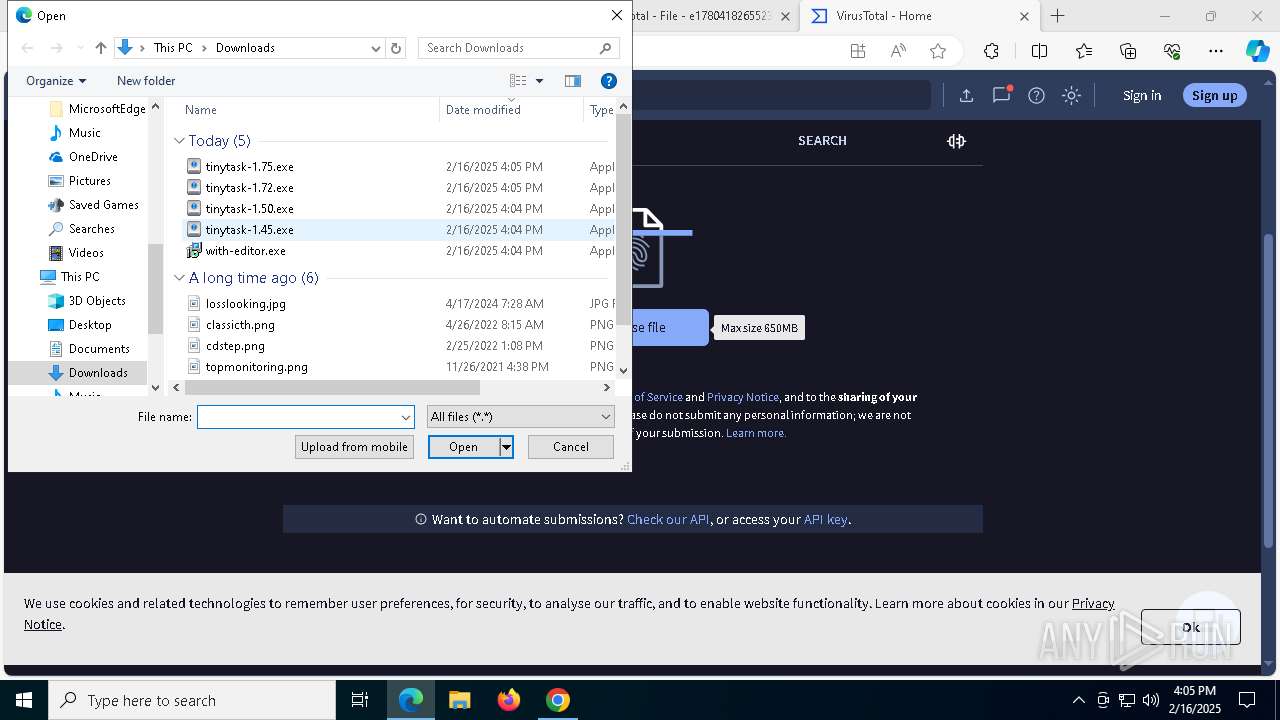Change your view icon in dialog
Image resolution: width=1280 pixels, height=720 pixels.
tap(518, 81)
